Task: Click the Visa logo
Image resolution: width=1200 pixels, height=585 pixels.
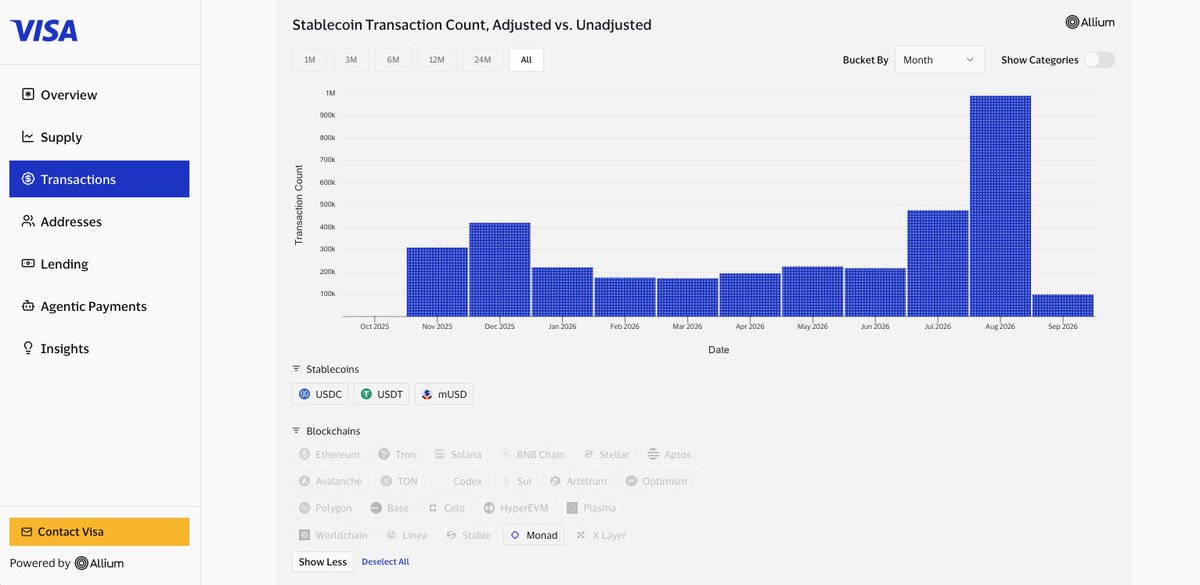Action: [x=44, y=31]
